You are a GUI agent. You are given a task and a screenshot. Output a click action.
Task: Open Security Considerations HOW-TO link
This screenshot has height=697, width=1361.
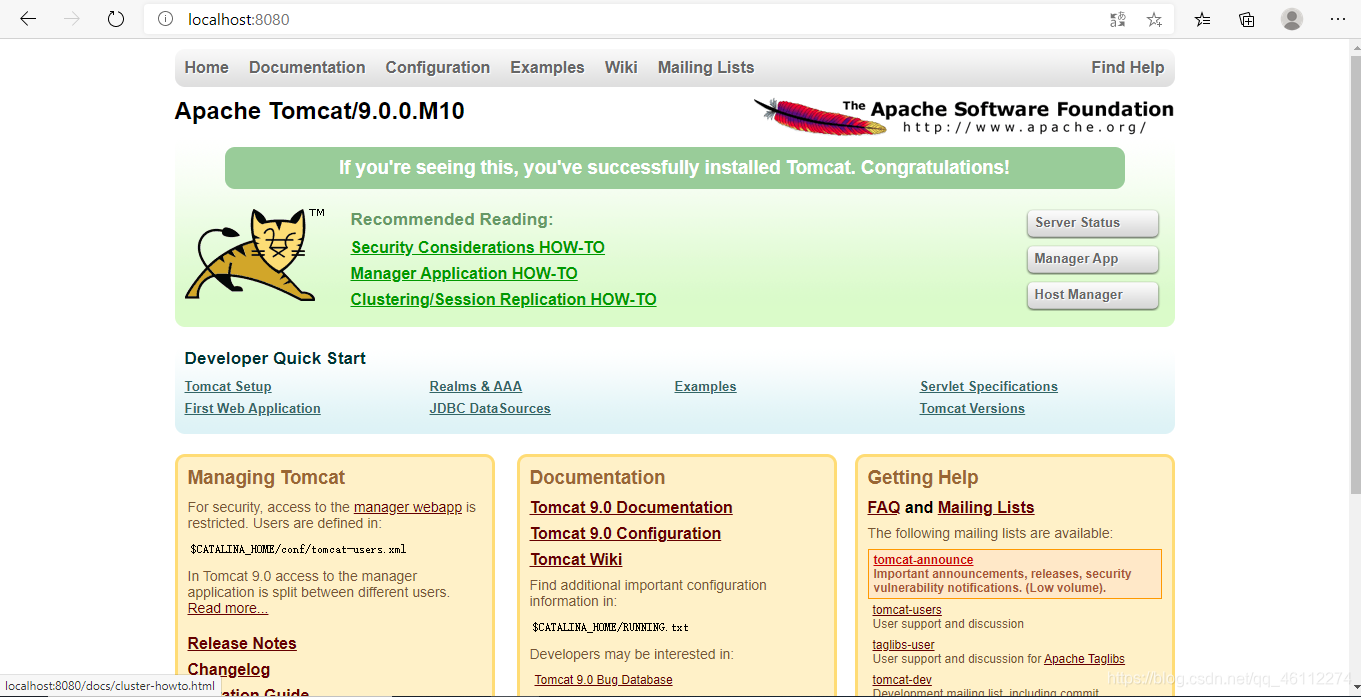[x=478, y=247]
